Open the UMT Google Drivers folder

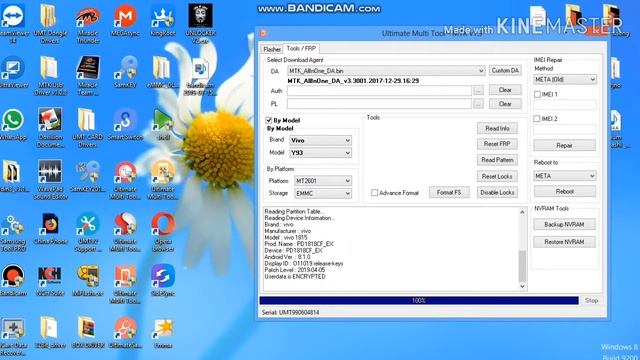[x=50, y=23]
